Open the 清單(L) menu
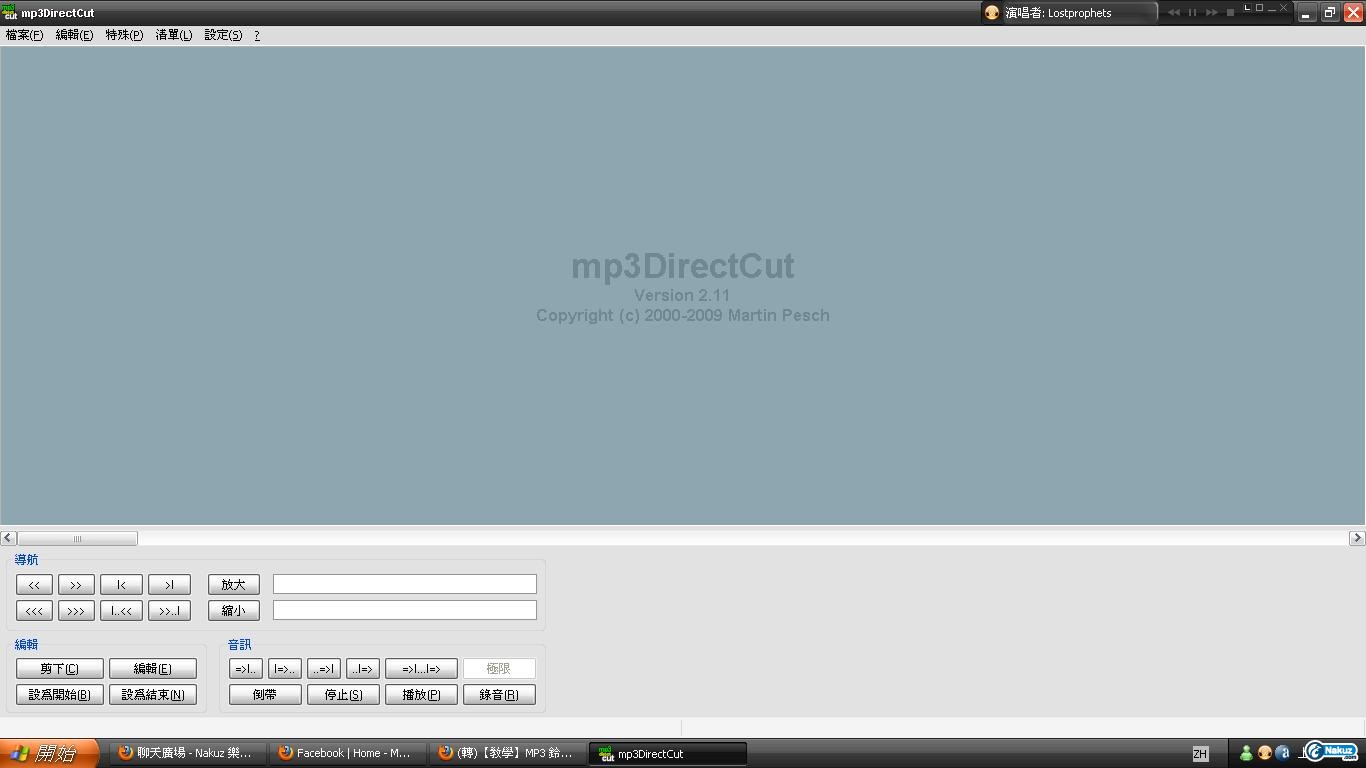The image size is (1366, 768). click(x=173, y=35)
